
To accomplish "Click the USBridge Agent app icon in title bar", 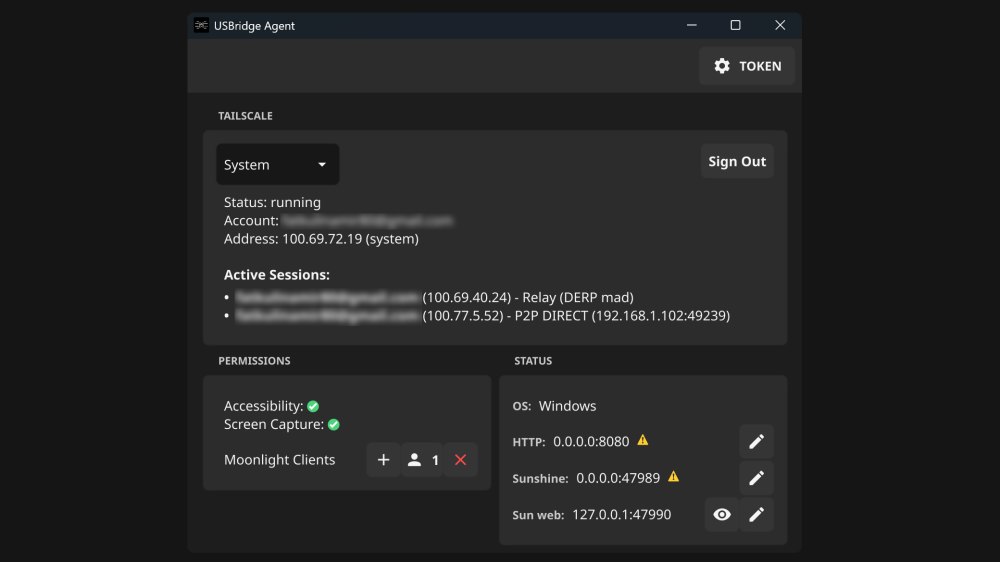I will coord(202,26).
